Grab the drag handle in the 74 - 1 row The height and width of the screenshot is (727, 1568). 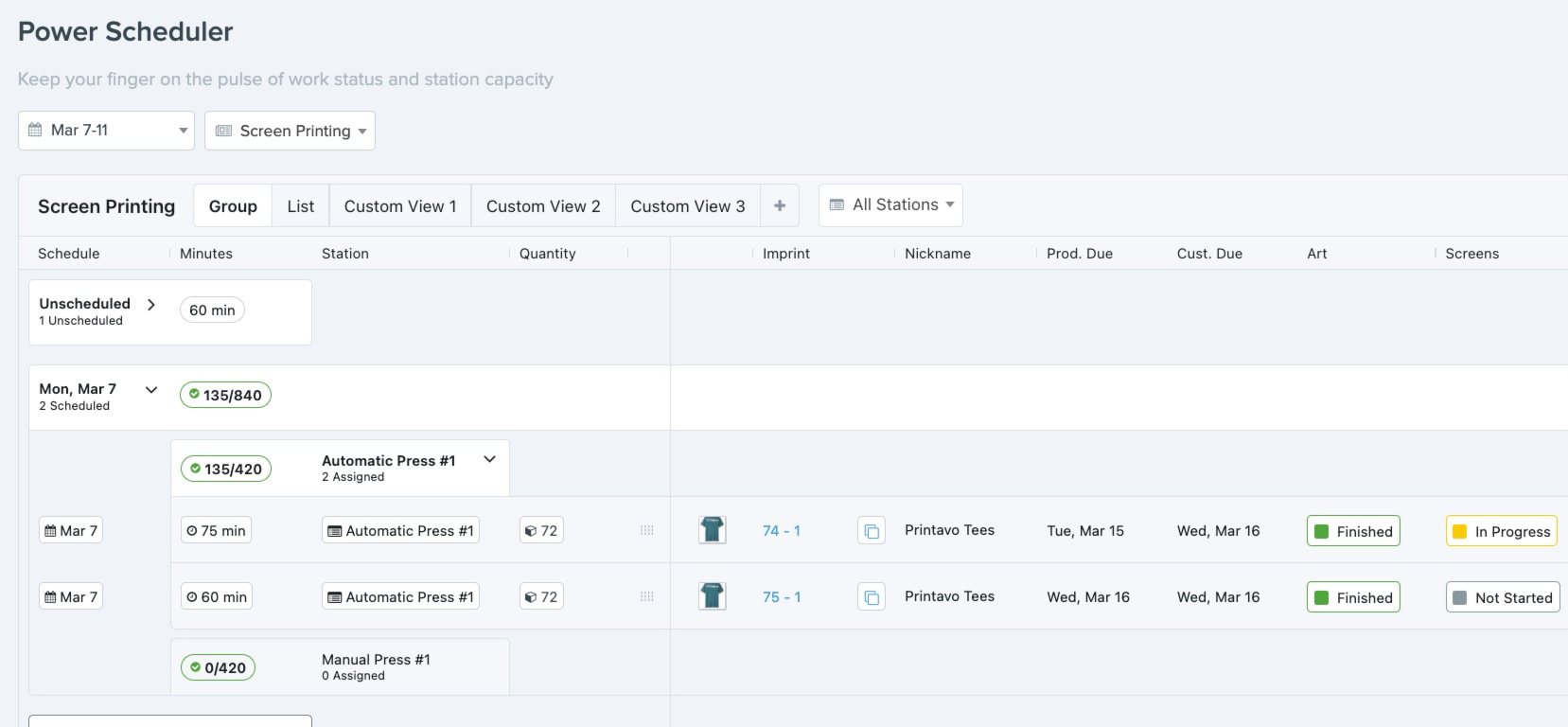tap(647, 530)
